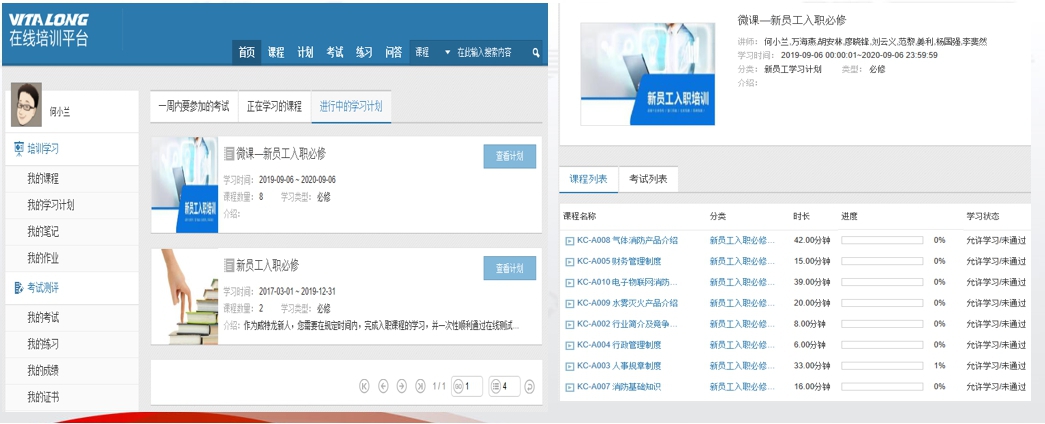Click document icon beside 微课—新员工入职必修
Viewport: 1045px width, 424px height.
228,154
